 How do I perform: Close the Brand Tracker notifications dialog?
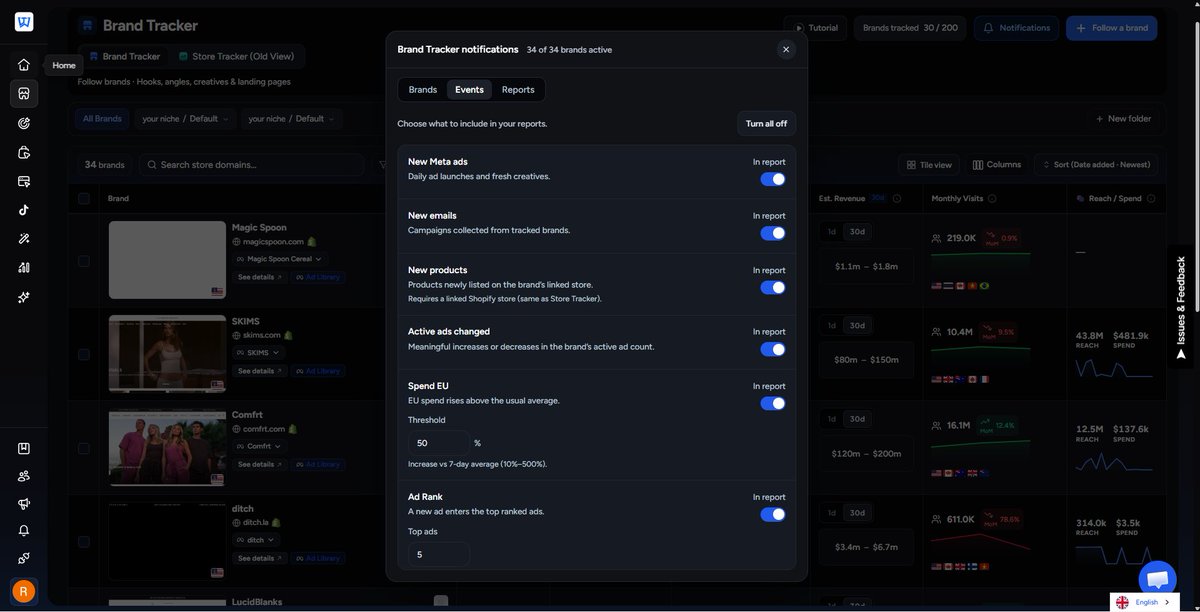[786, 49]
